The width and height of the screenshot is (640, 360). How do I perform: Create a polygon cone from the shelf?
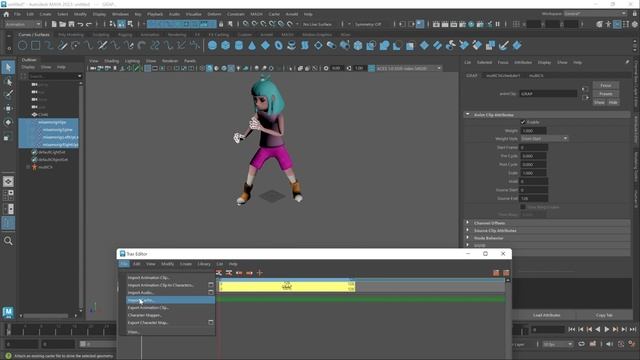[252, 45]
